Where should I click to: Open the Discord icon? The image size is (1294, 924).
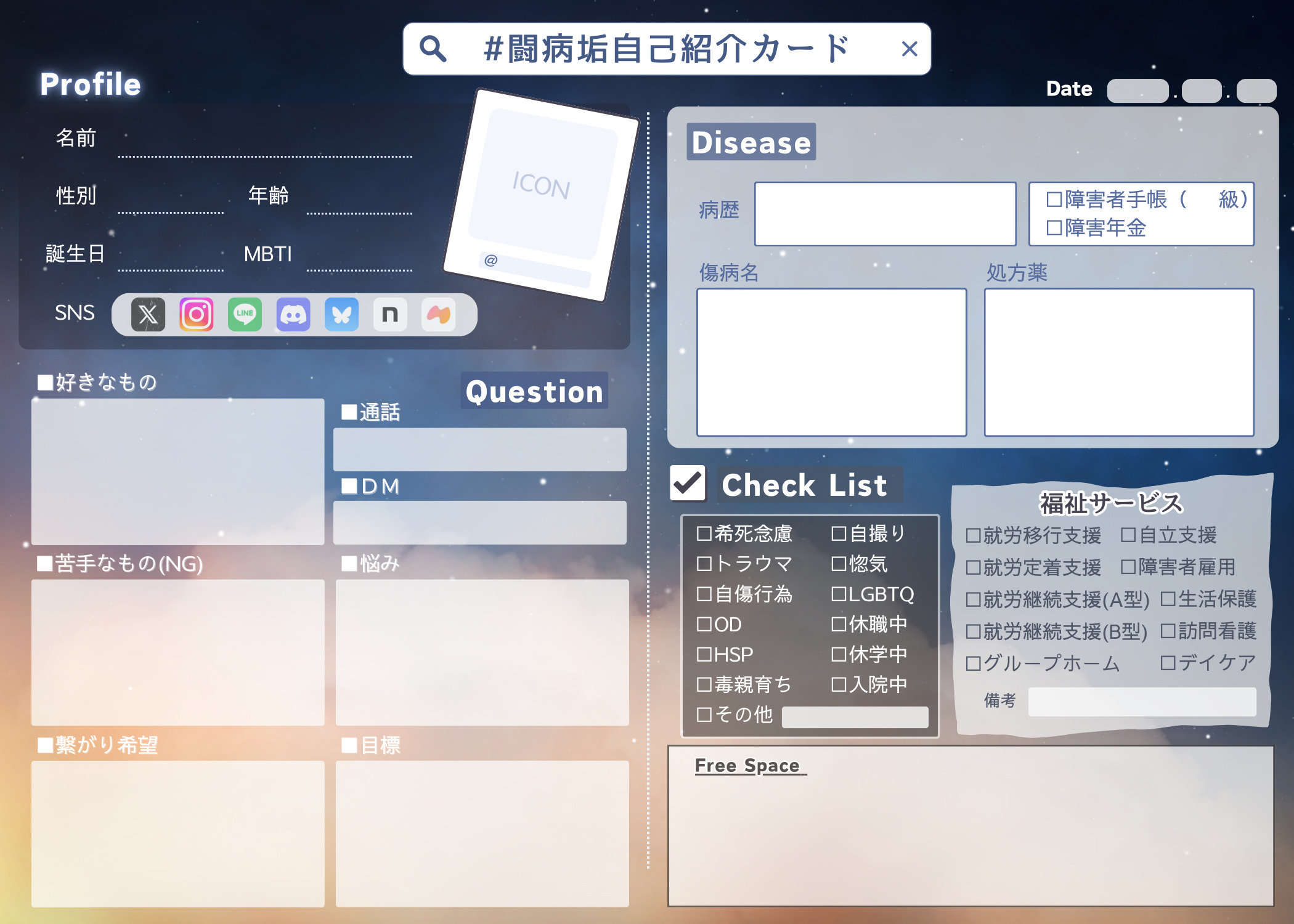click(x=293, y=315)
